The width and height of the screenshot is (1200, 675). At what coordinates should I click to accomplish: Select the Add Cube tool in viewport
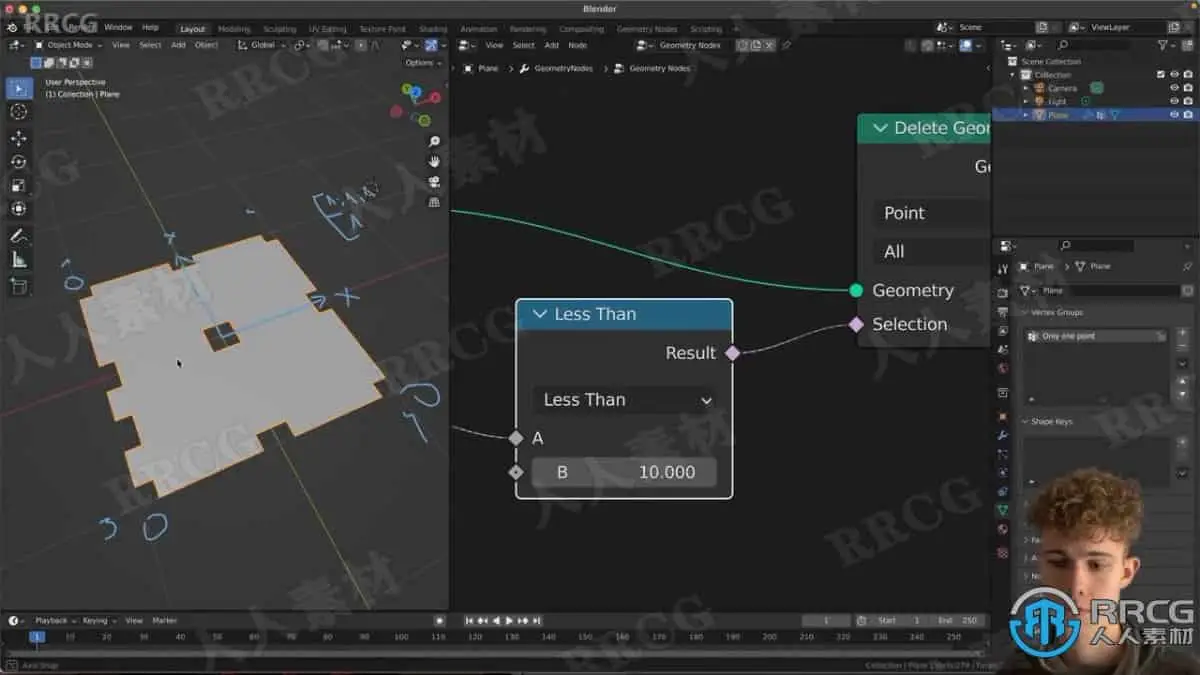(x=19, y=286)
